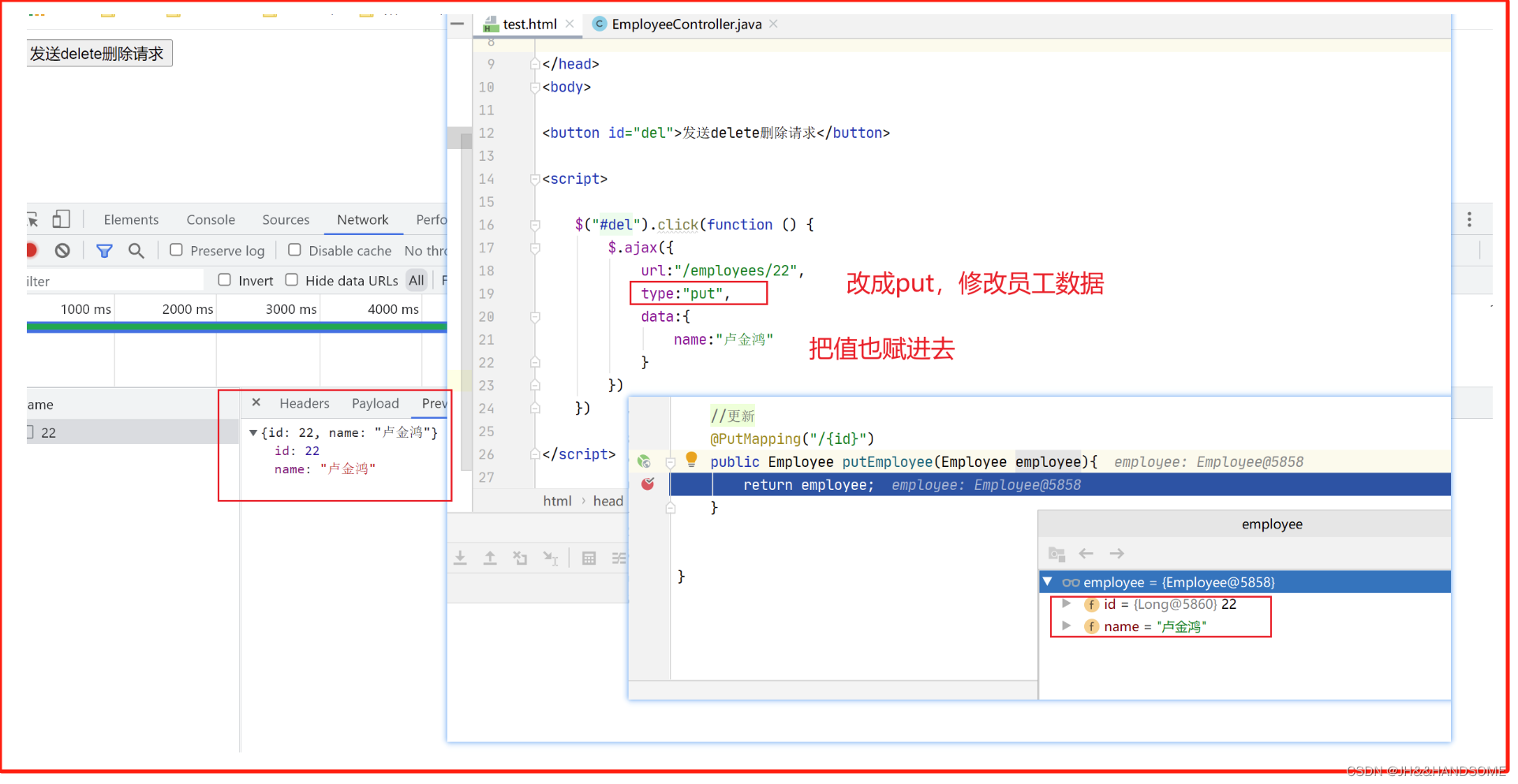Click the evaluate expression calculator icon

589,558
